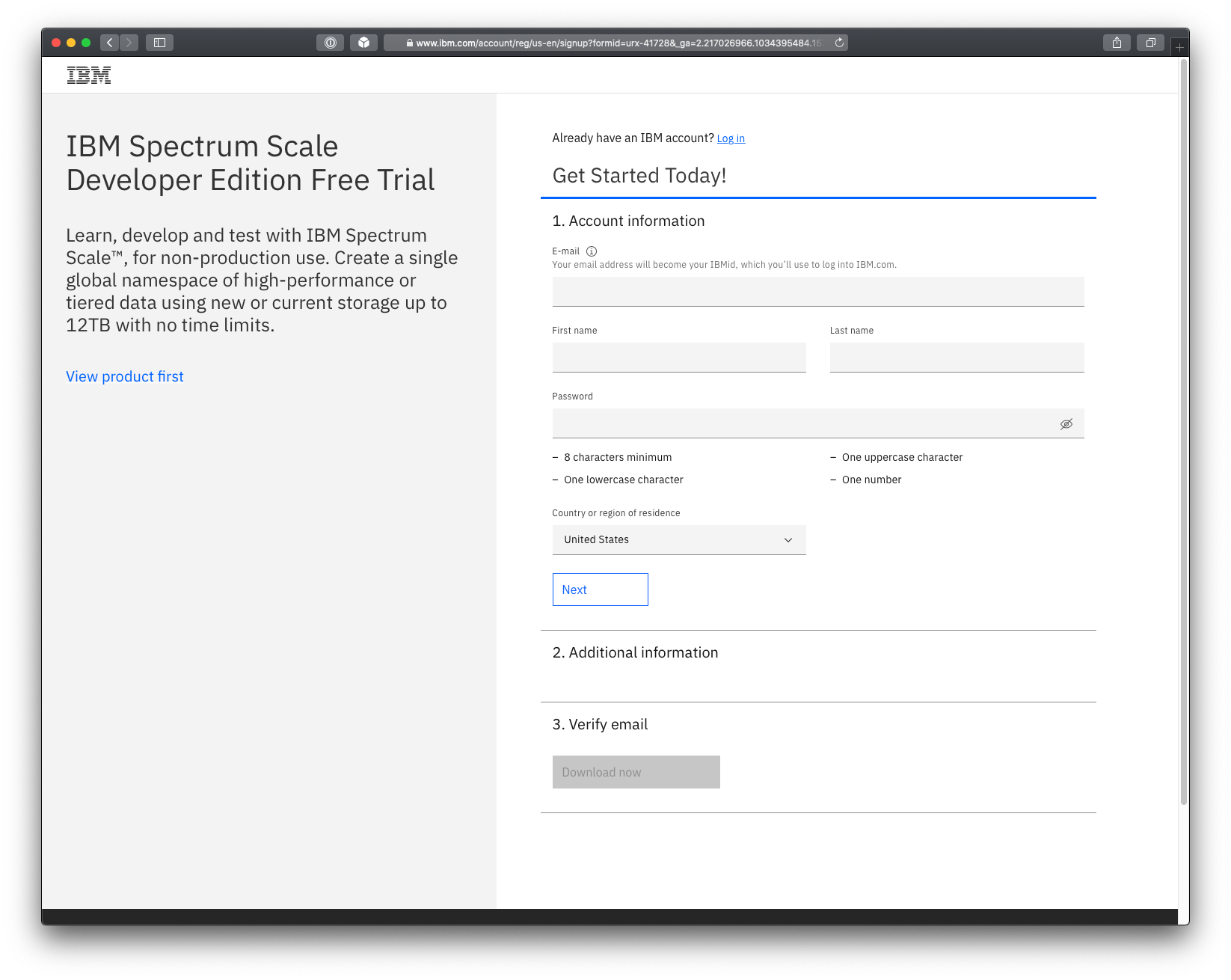The width and height of the screenshot is (1231, 980).
Task: Expand the Verify email section
Action: pos(600,724)
